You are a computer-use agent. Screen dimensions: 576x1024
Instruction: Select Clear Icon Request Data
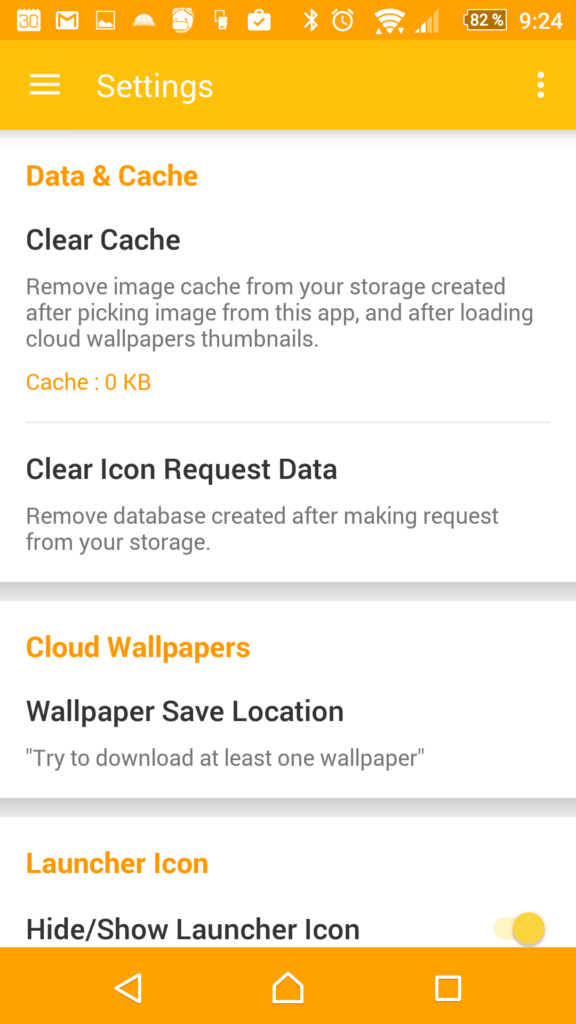[288, 503]
